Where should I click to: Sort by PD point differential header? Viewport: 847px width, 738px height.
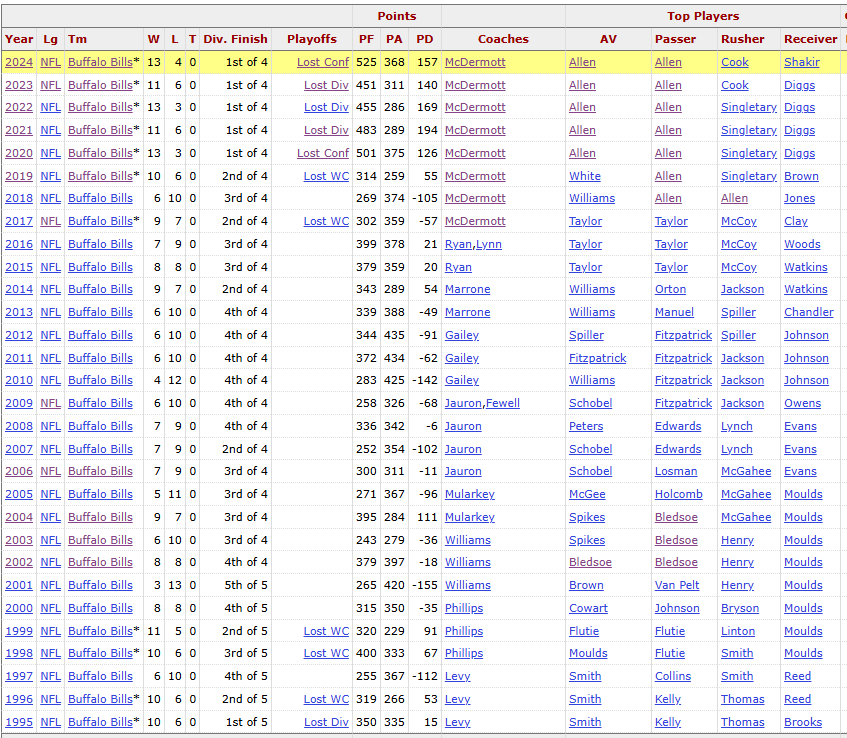click(425, 39)
